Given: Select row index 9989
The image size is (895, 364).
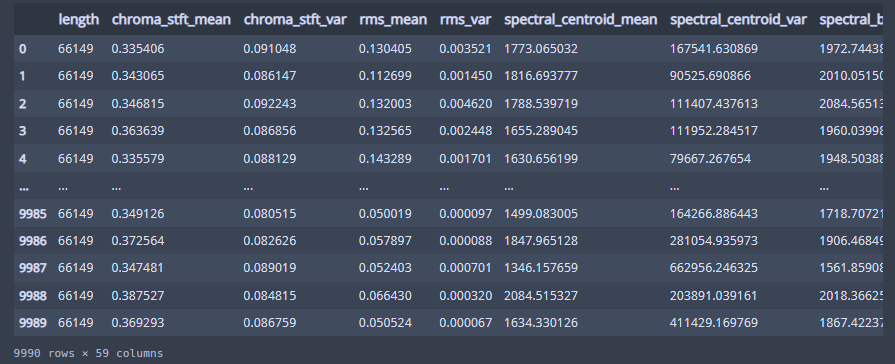Looking at the screenshot, I should [33, 323].
